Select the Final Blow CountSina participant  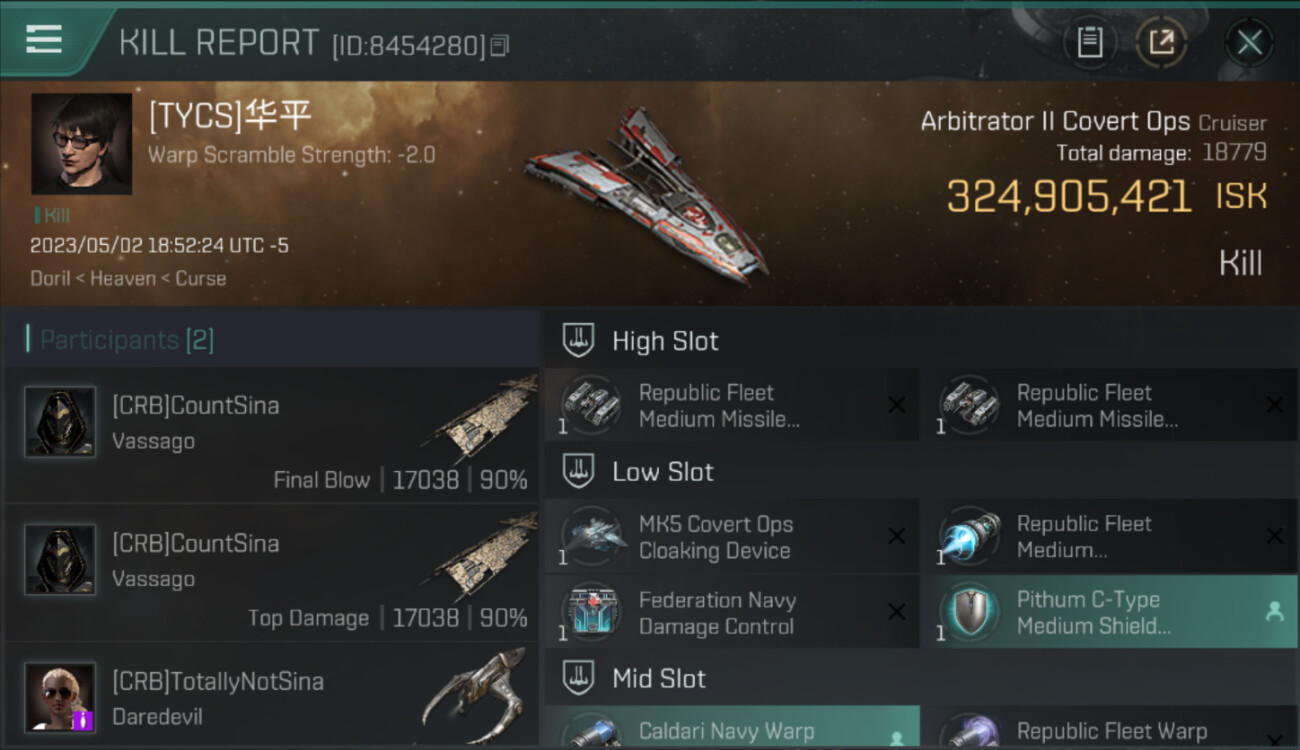click(272, 436)
